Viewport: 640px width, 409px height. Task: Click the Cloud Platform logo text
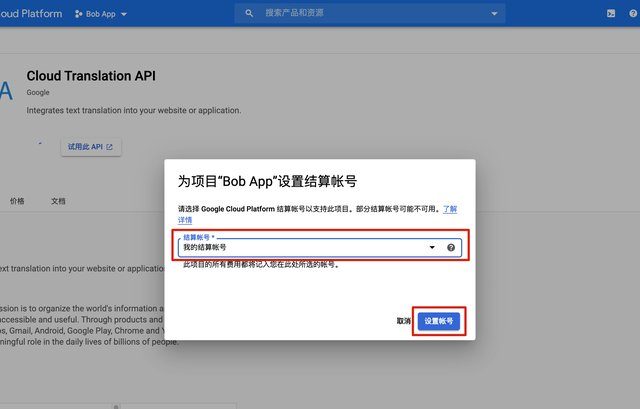pyautogui.click(x=31, y=13)
